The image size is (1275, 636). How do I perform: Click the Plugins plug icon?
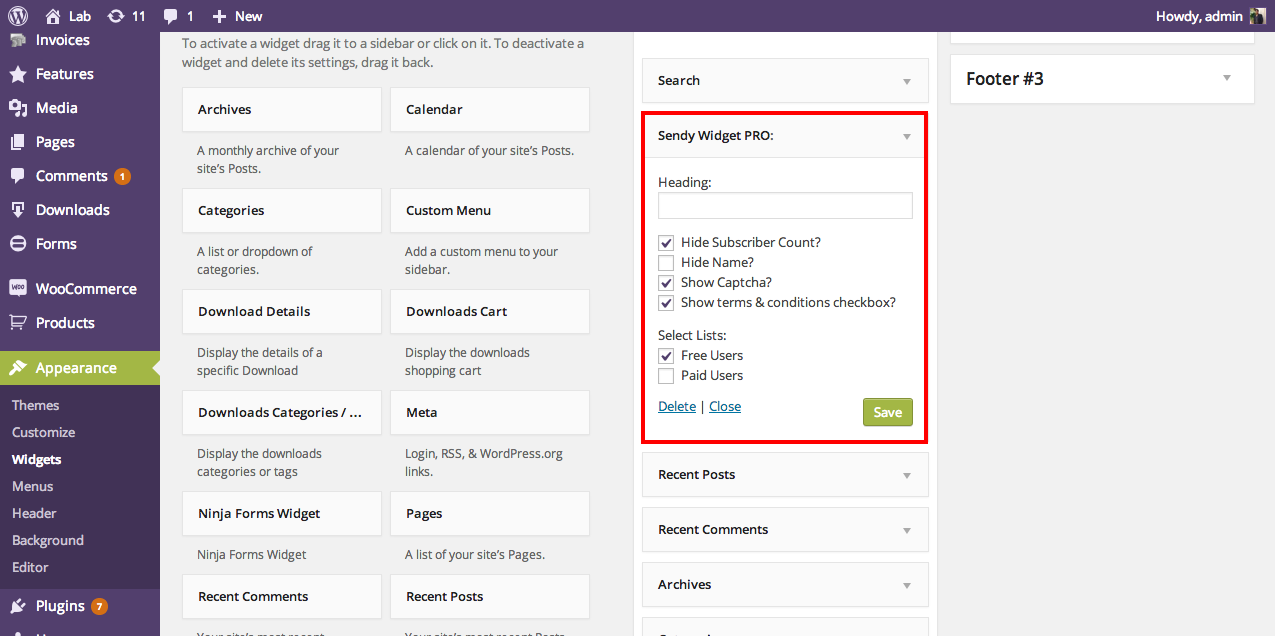tap(17, 606)
